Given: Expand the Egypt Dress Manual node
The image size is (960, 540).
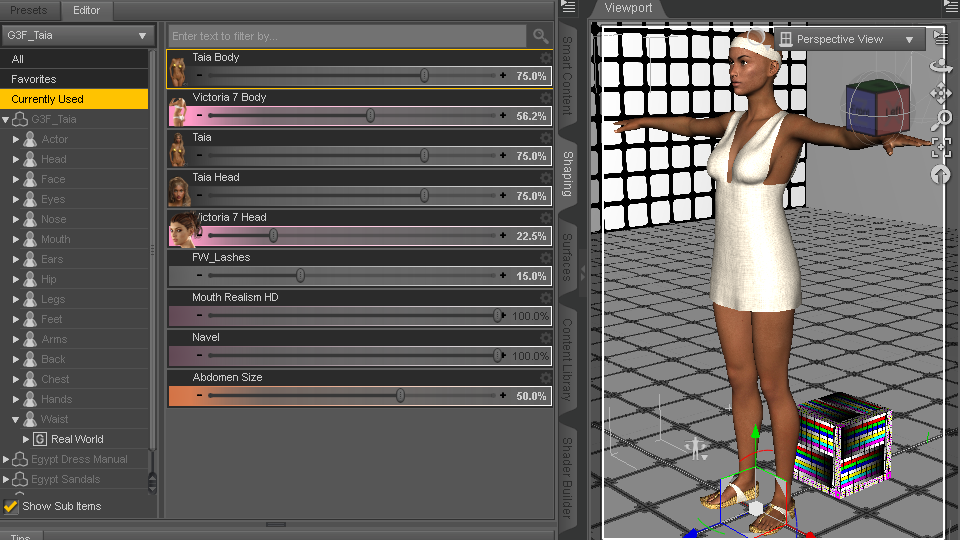Looking at the screenshot, I should 6,459.
